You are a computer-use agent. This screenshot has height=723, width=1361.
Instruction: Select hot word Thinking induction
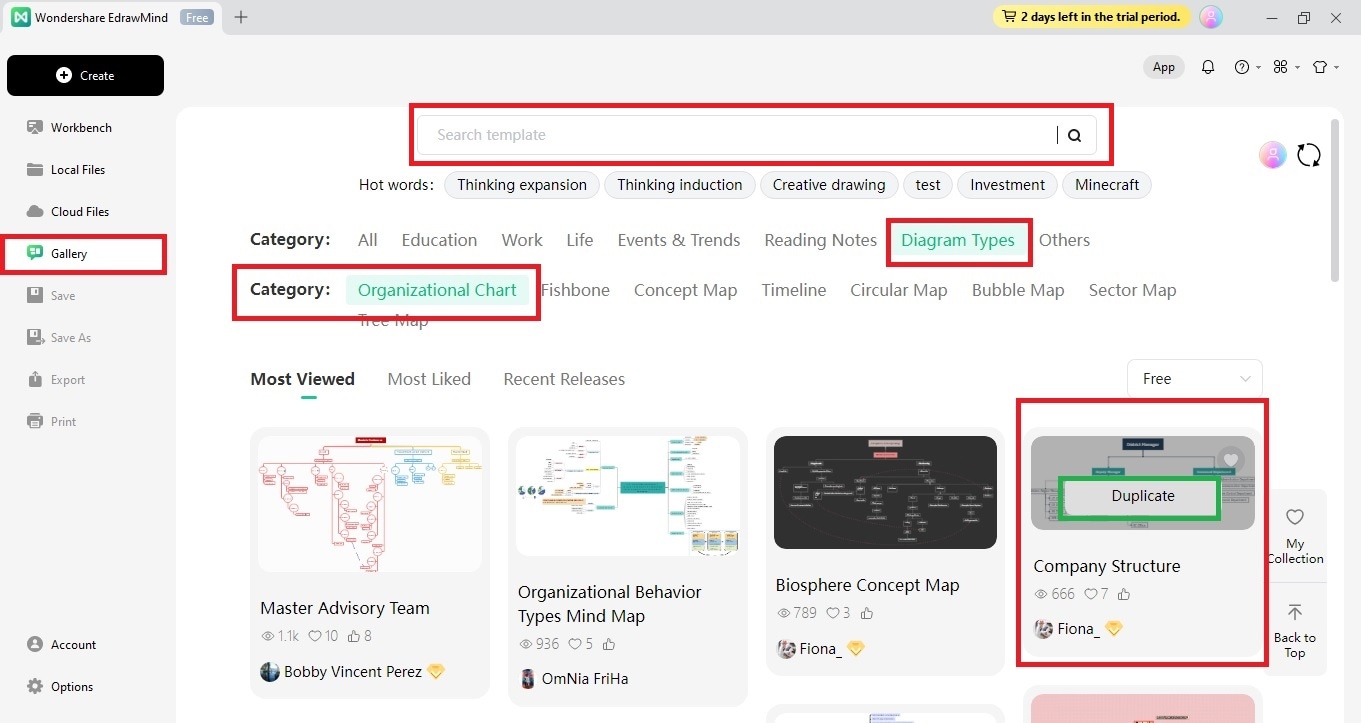pyautogui.click(x=680, y=185)
